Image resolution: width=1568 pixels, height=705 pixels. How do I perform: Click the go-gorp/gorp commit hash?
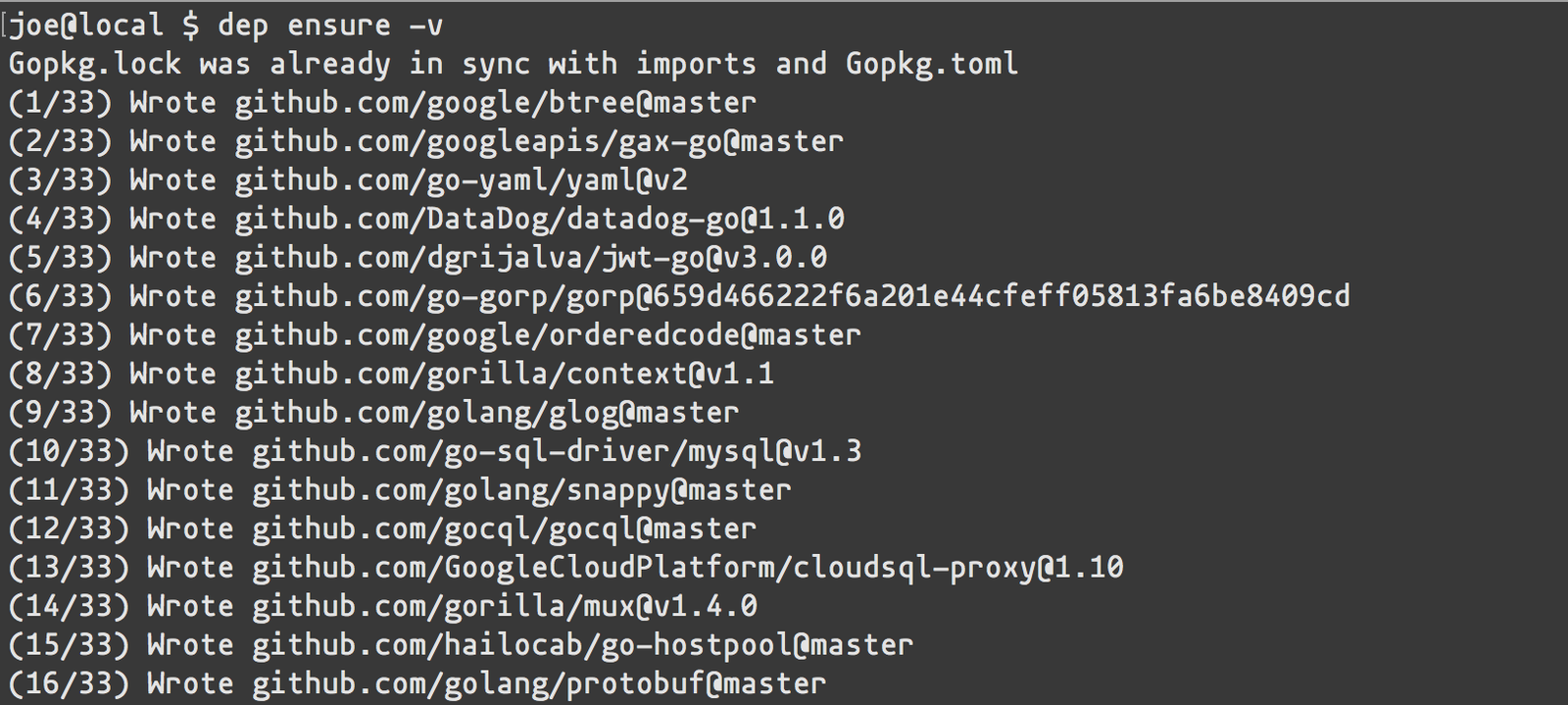1002,296
